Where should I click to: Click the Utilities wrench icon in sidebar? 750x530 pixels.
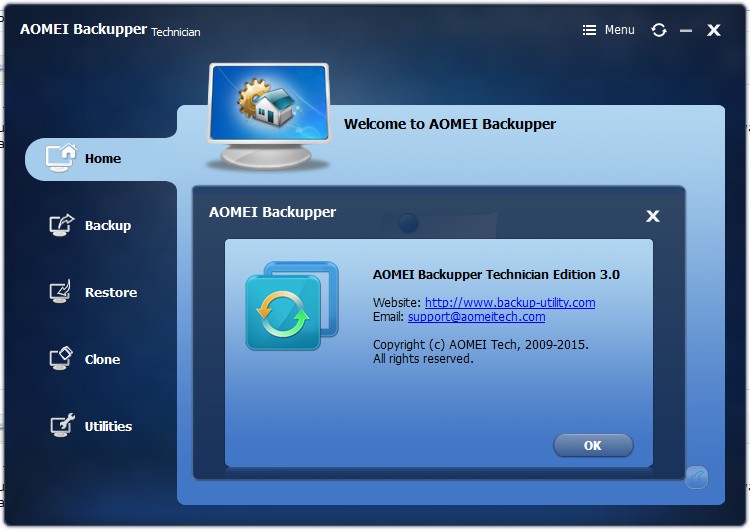62,426
